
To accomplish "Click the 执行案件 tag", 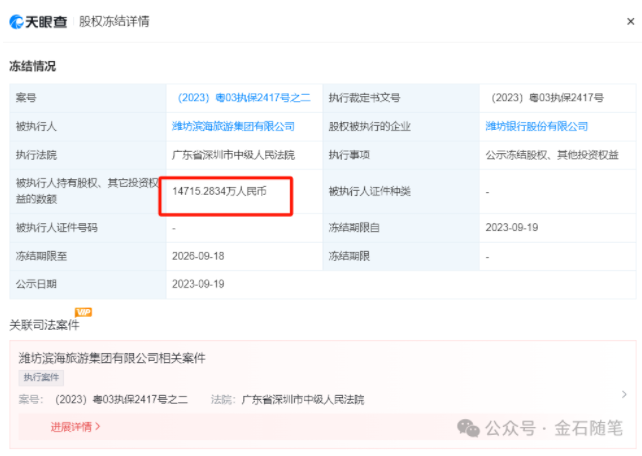I will click(41, 377).
